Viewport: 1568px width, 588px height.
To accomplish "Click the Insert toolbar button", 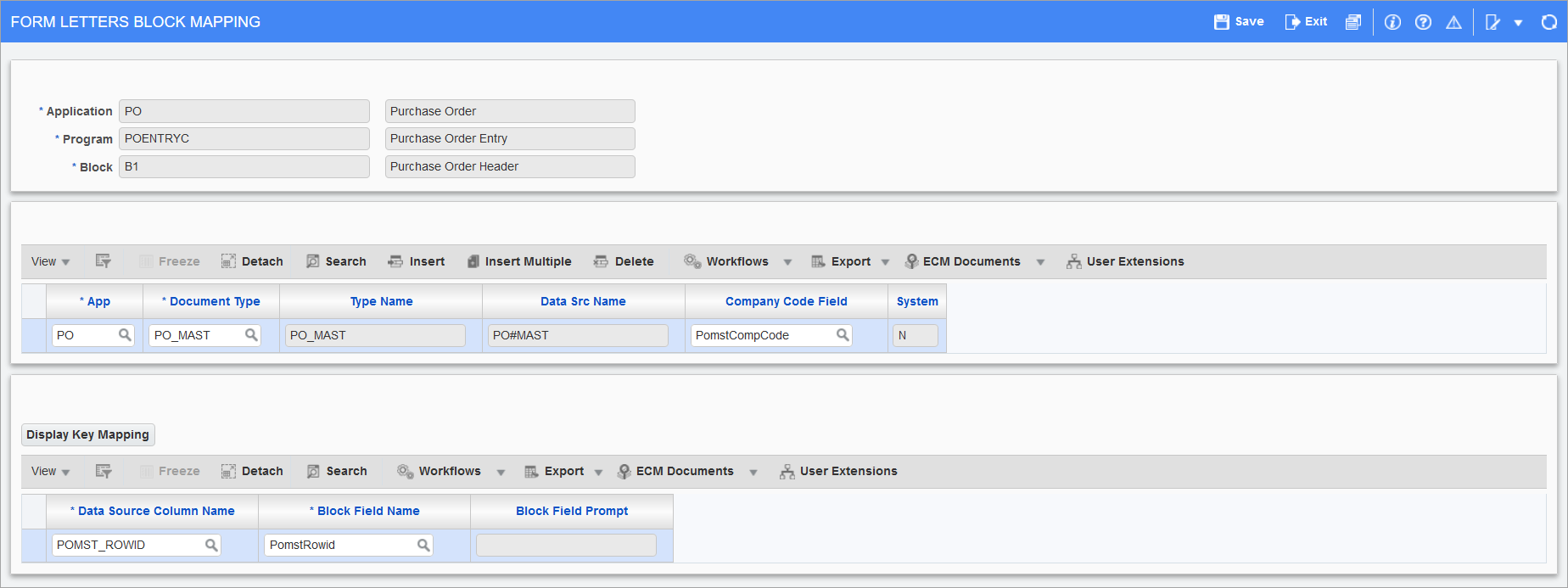I will coord(416,261).
